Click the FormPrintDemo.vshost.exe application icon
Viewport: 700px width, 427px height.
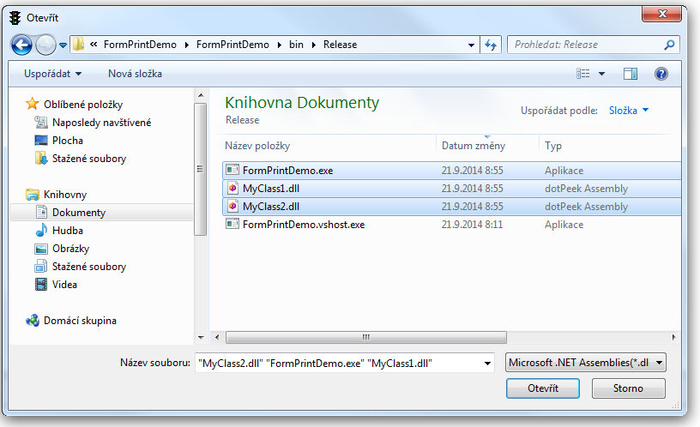tap(232, 223)
